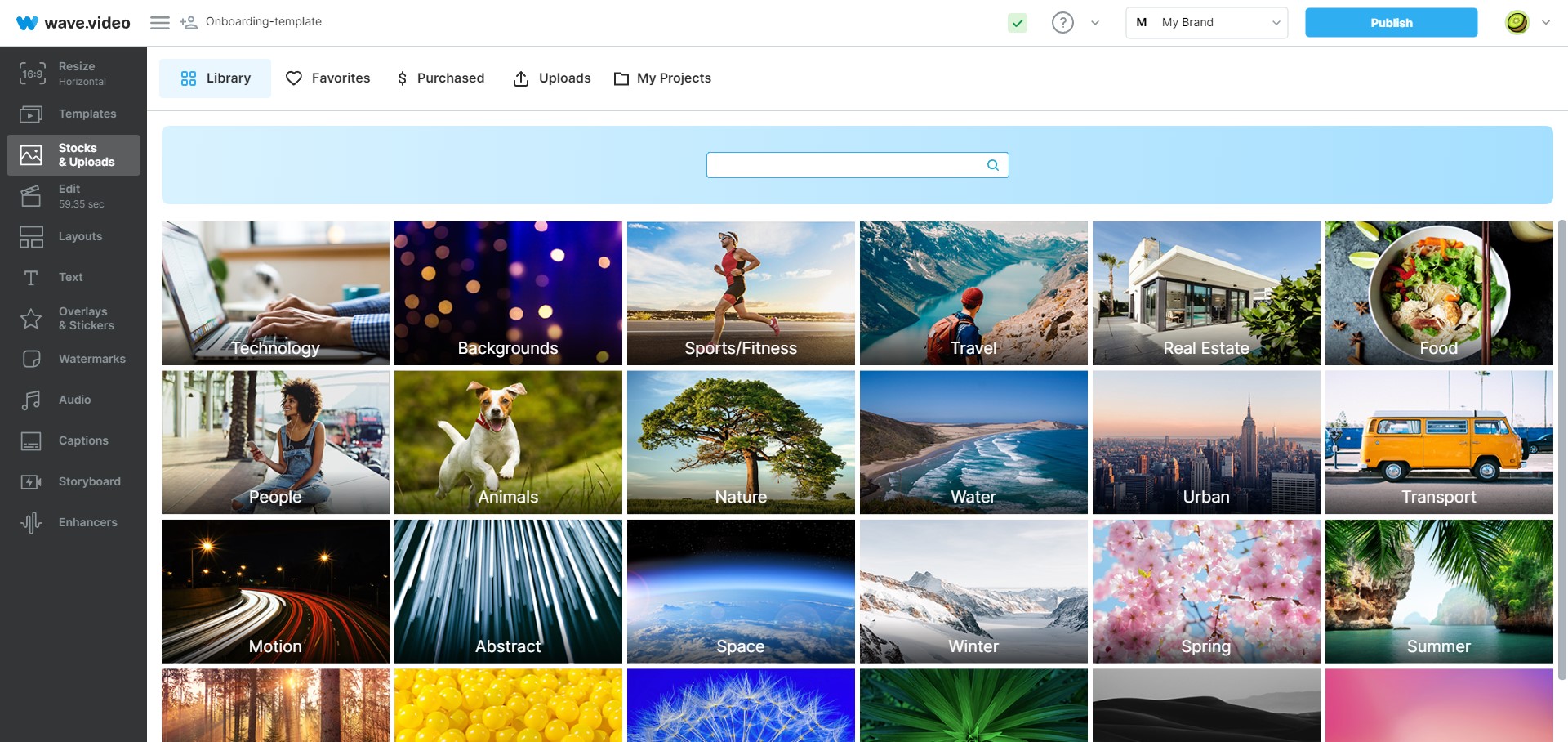Open the Spring category thumbnail
This screenshot has height=742, width=1568.
[x=1206, y=592]
